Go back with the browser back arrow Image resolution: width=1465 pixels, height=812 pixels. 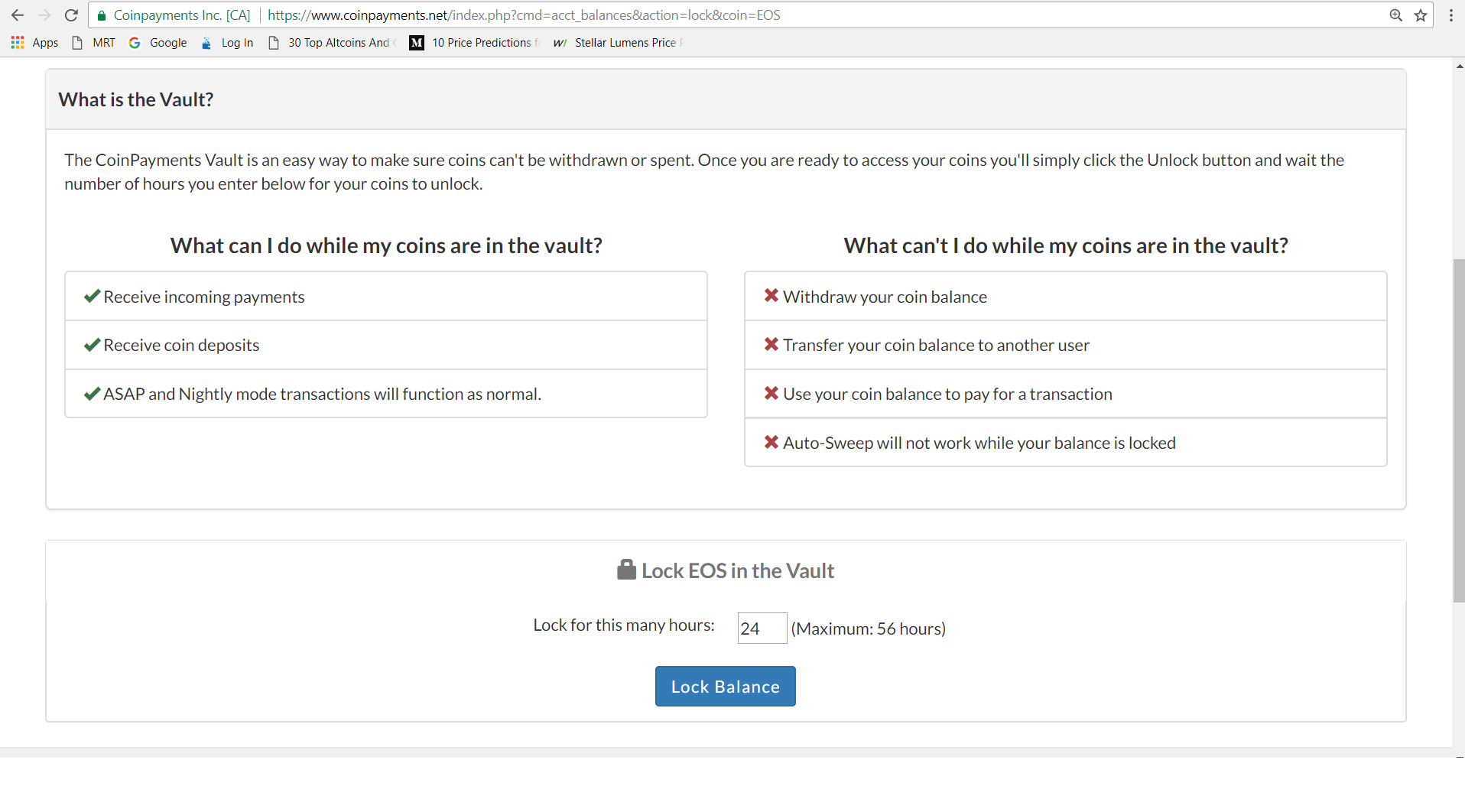tap(18, 15)
